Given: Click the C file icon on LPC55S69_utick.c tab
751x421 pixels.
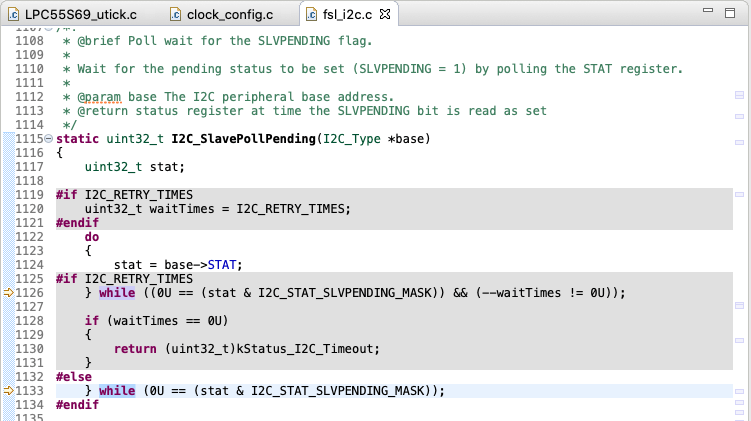Looking at the screenshot, I should 10,14.
